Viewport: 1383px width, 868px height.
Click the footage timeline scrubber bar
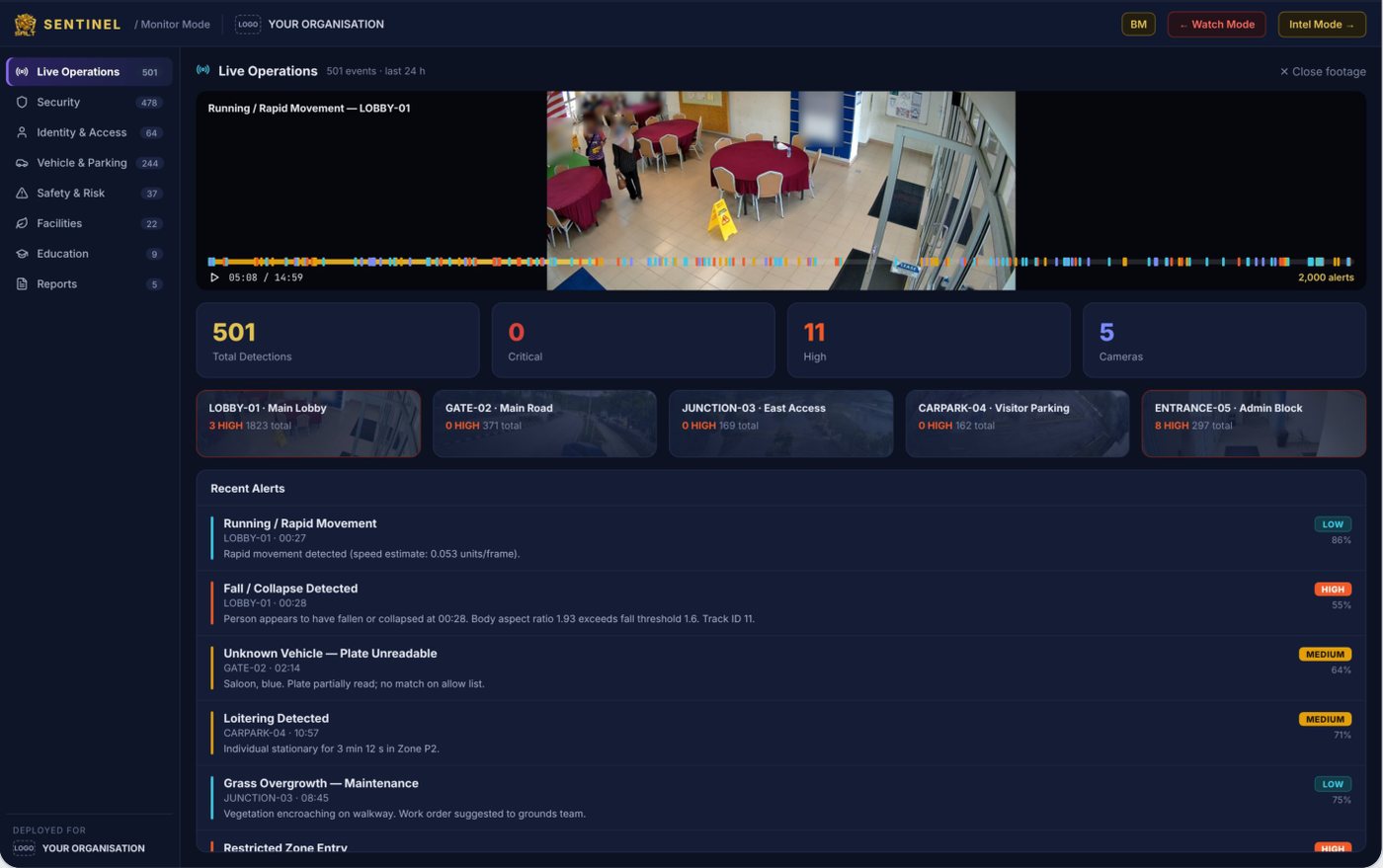[x=780, y=262]
